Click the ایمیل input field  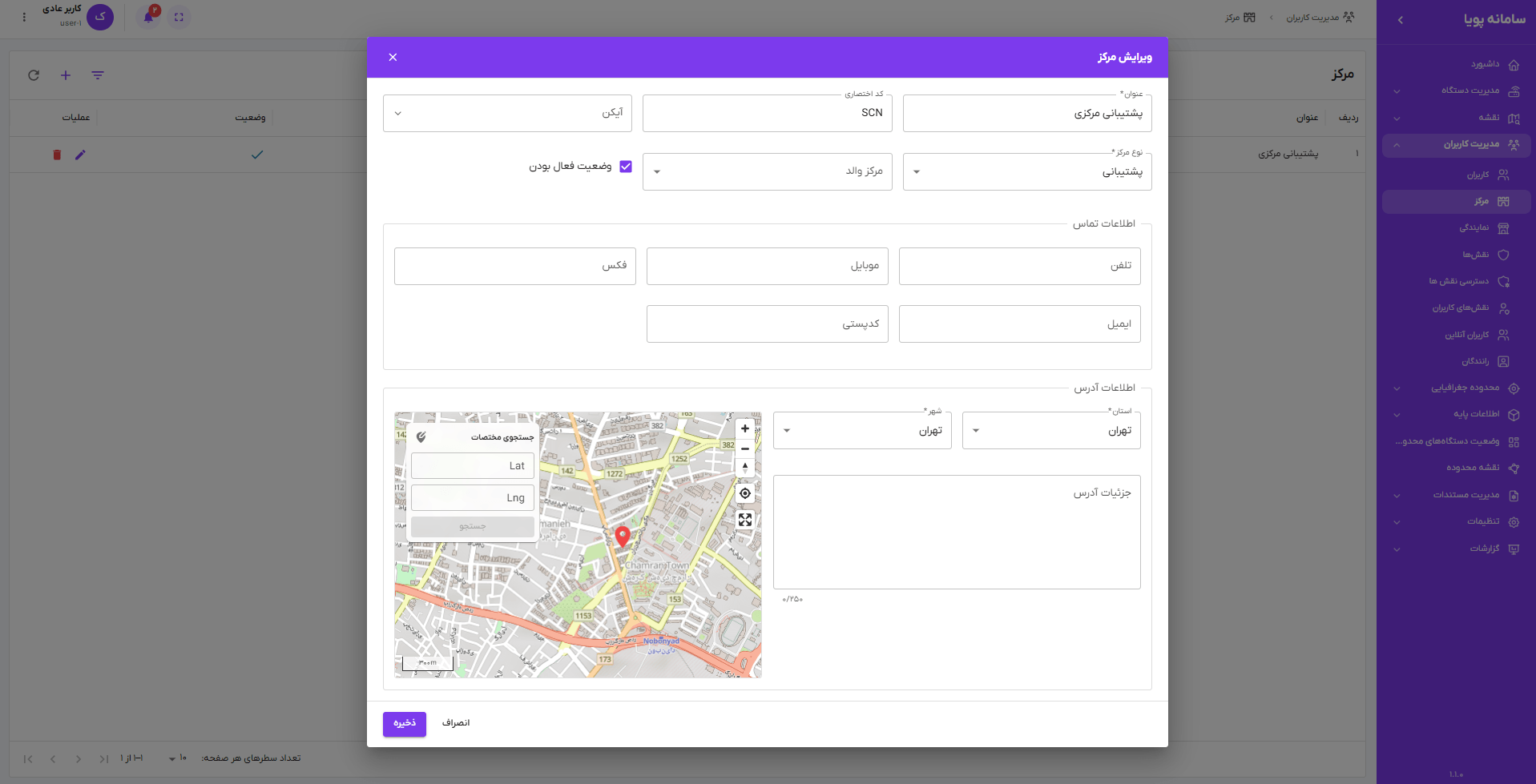[1019, 324]
